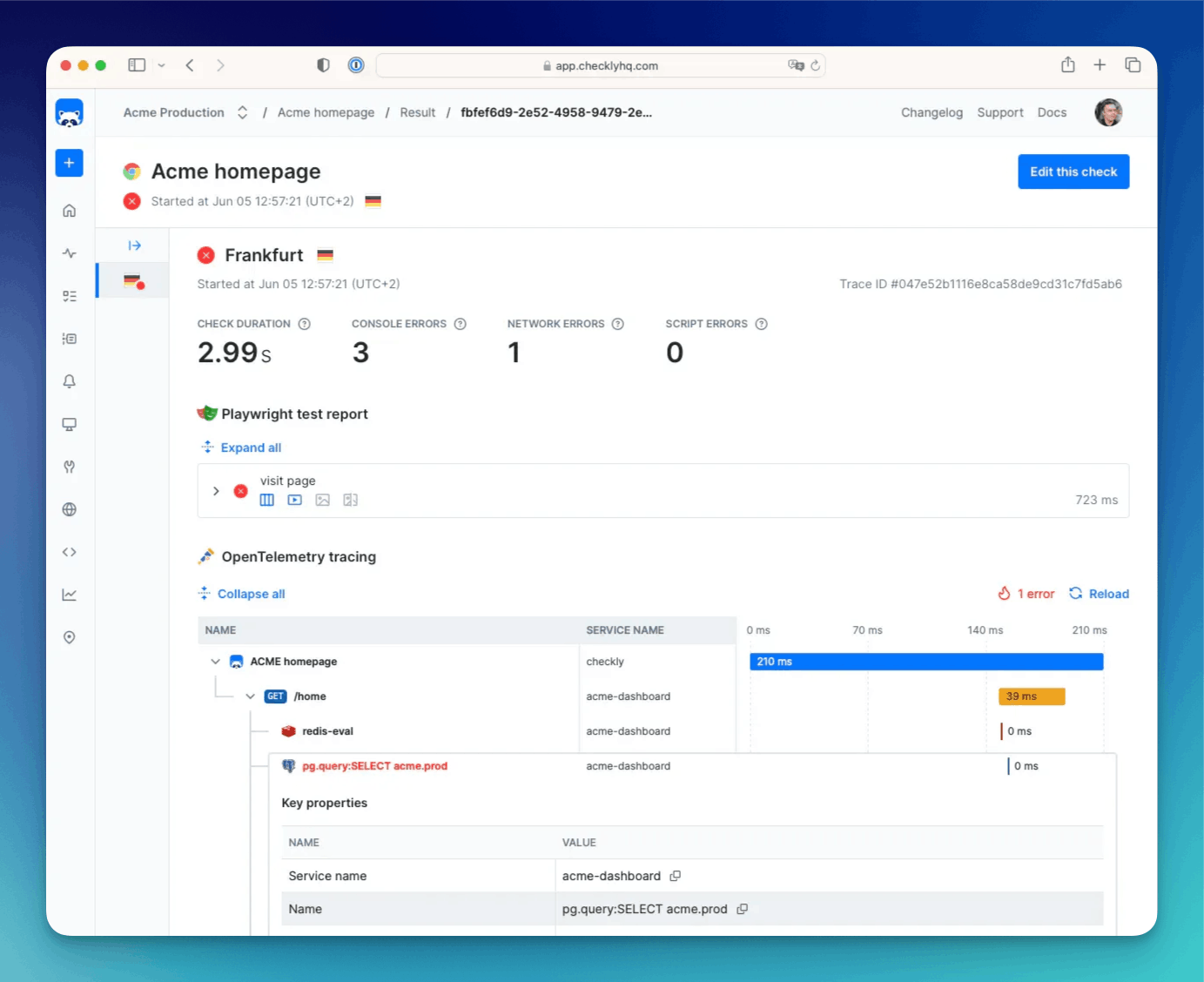1204x982 pixels.
Task: Select the German flag failed location tab
Action: [x=133, y=281]
